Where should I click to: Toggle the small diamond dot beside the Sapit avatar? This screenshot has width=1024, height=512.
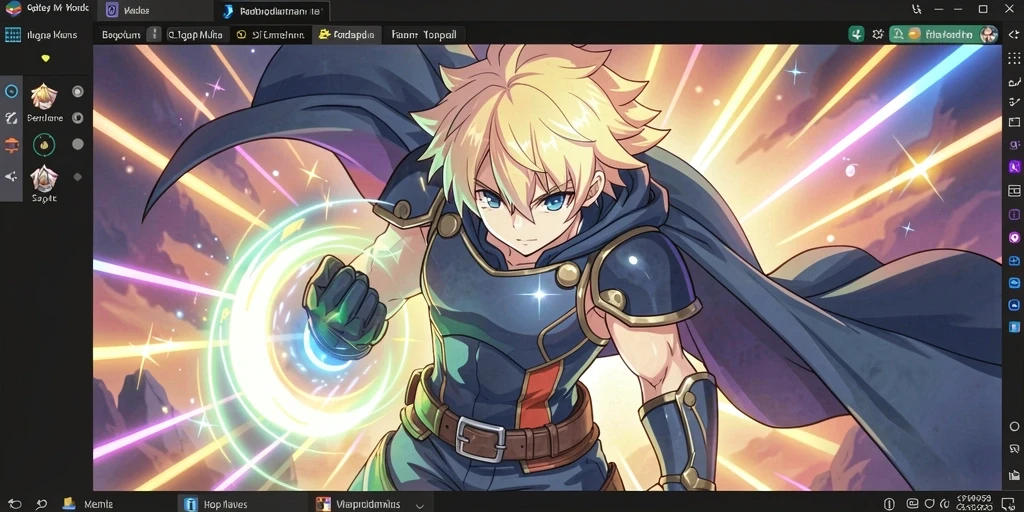[x=78, y=177]
